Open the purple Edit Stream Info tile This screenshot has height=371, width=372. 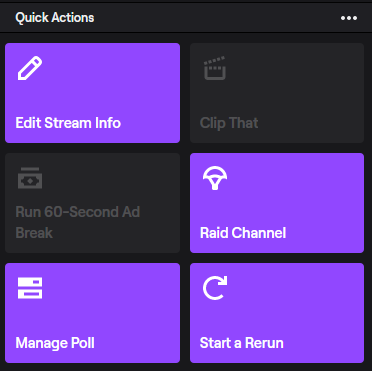[x=92, y=93]
